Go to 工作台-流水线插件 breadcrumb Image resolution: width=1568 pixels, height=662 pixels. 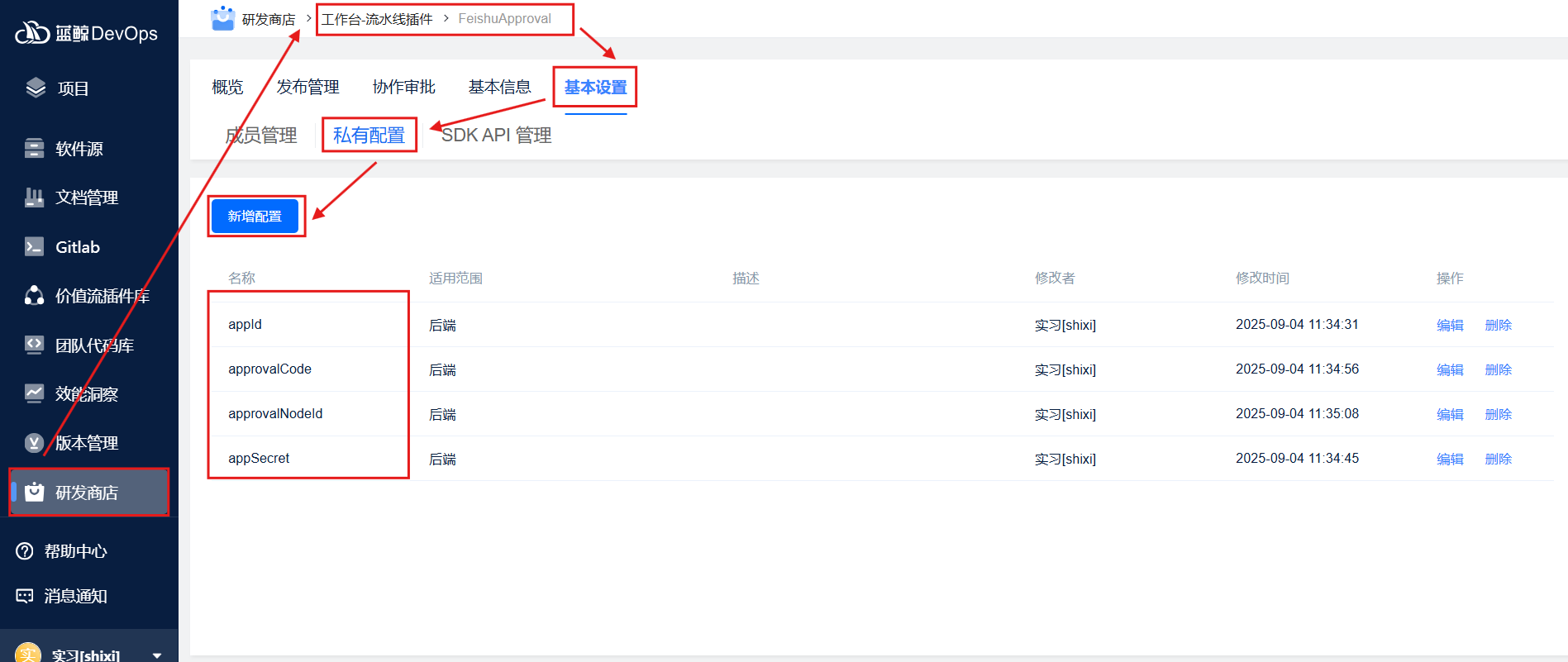pyautogui.click(x=377, y=19)
